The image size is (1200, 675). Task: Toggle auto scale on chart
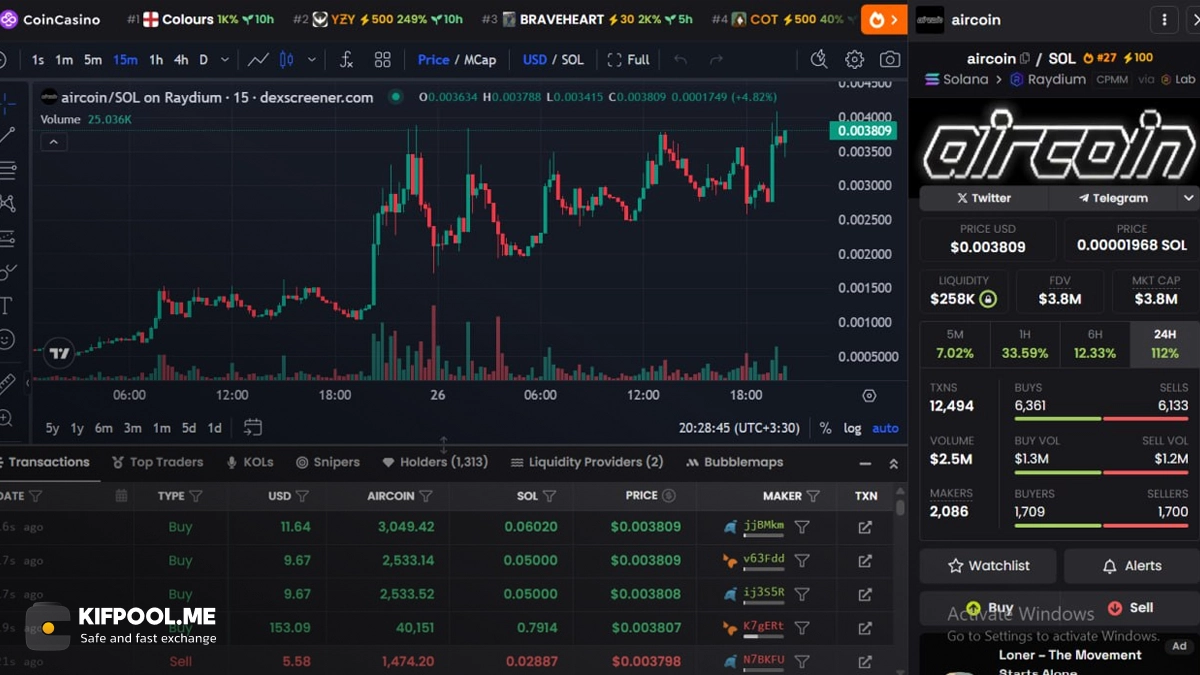(885, 428)
